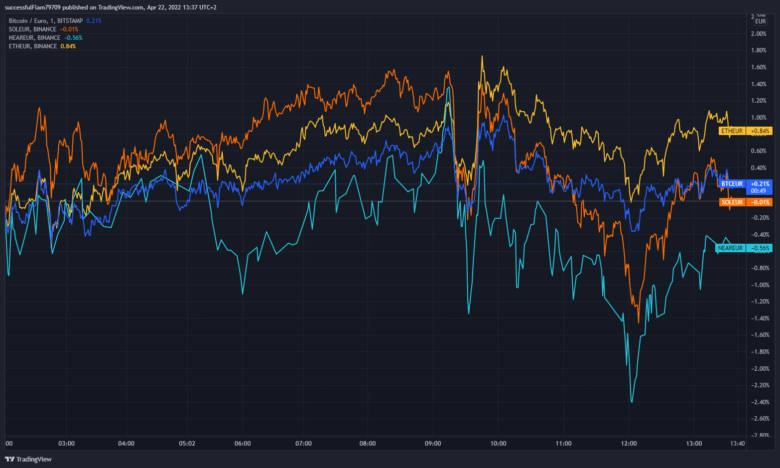Select the 08:00 time axis label
Screen dimensions: 780x468
point(368,444)
